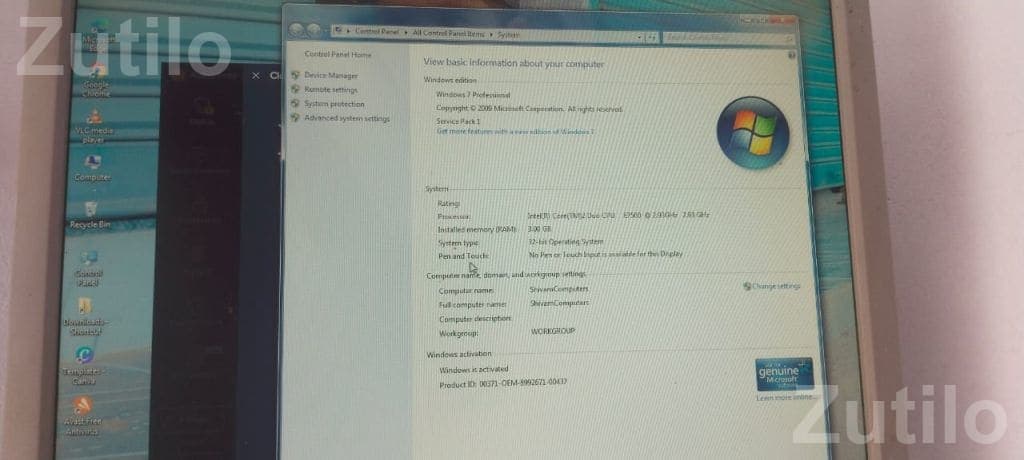1024x460 pixels.
Task: Click Get more features with new edition link
Action: (x=515, y=131)
